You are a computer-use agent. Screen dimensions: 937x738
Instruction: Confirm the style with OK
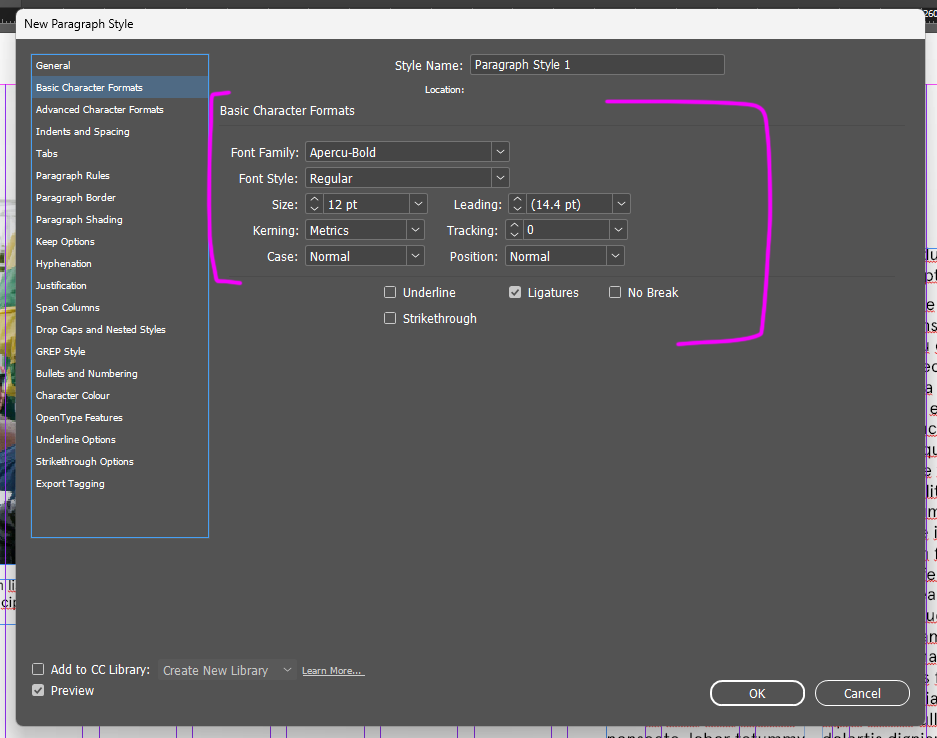click(x=757, y=693)
